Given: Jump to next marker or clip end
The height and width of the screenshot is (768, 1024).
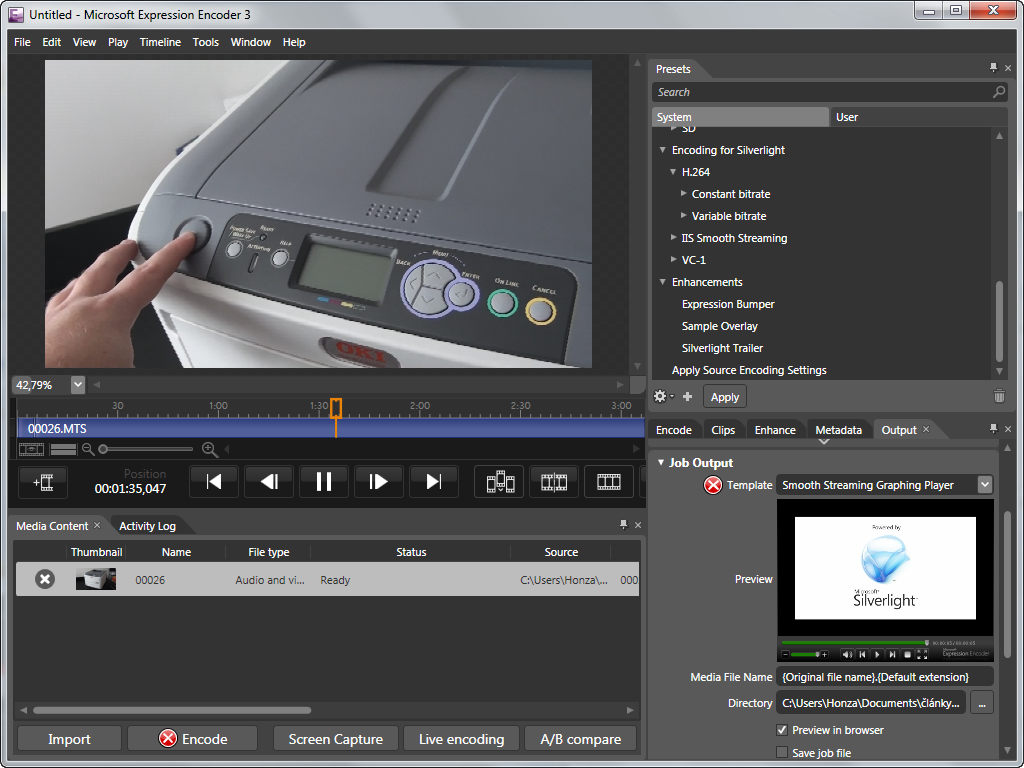Looking at the screenshot, I should click(433, 482).
